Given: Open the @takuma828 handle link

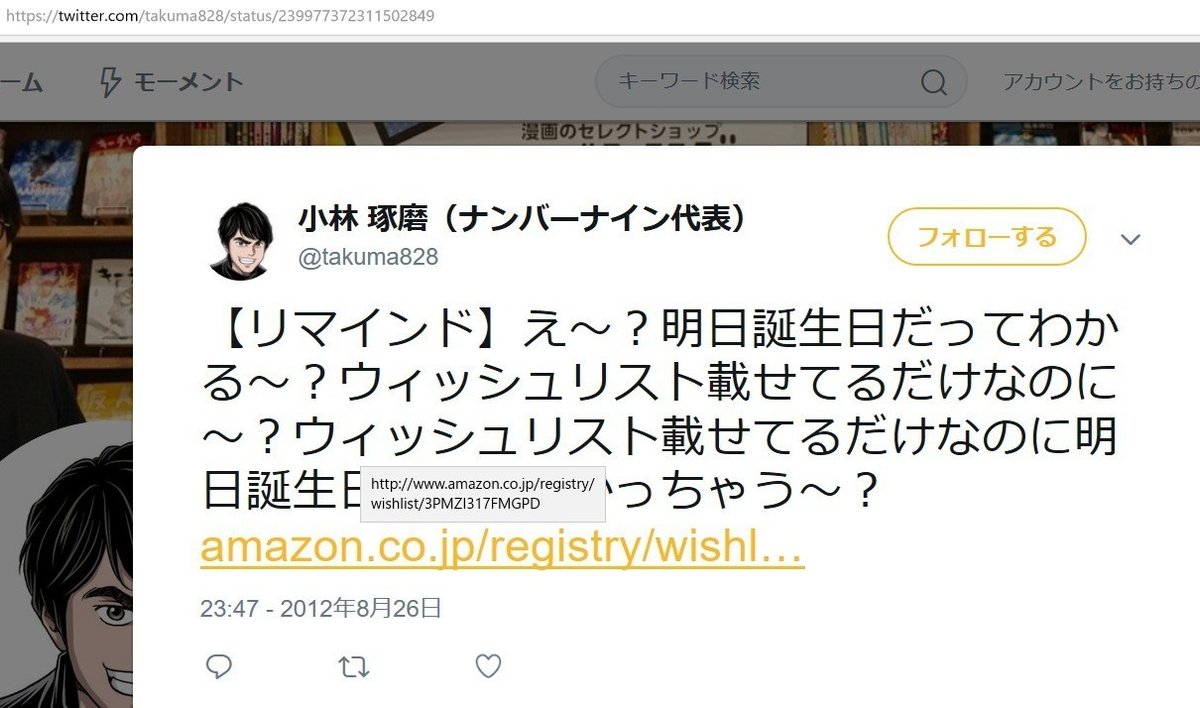Looking at the screenshot, I should 368,257.
